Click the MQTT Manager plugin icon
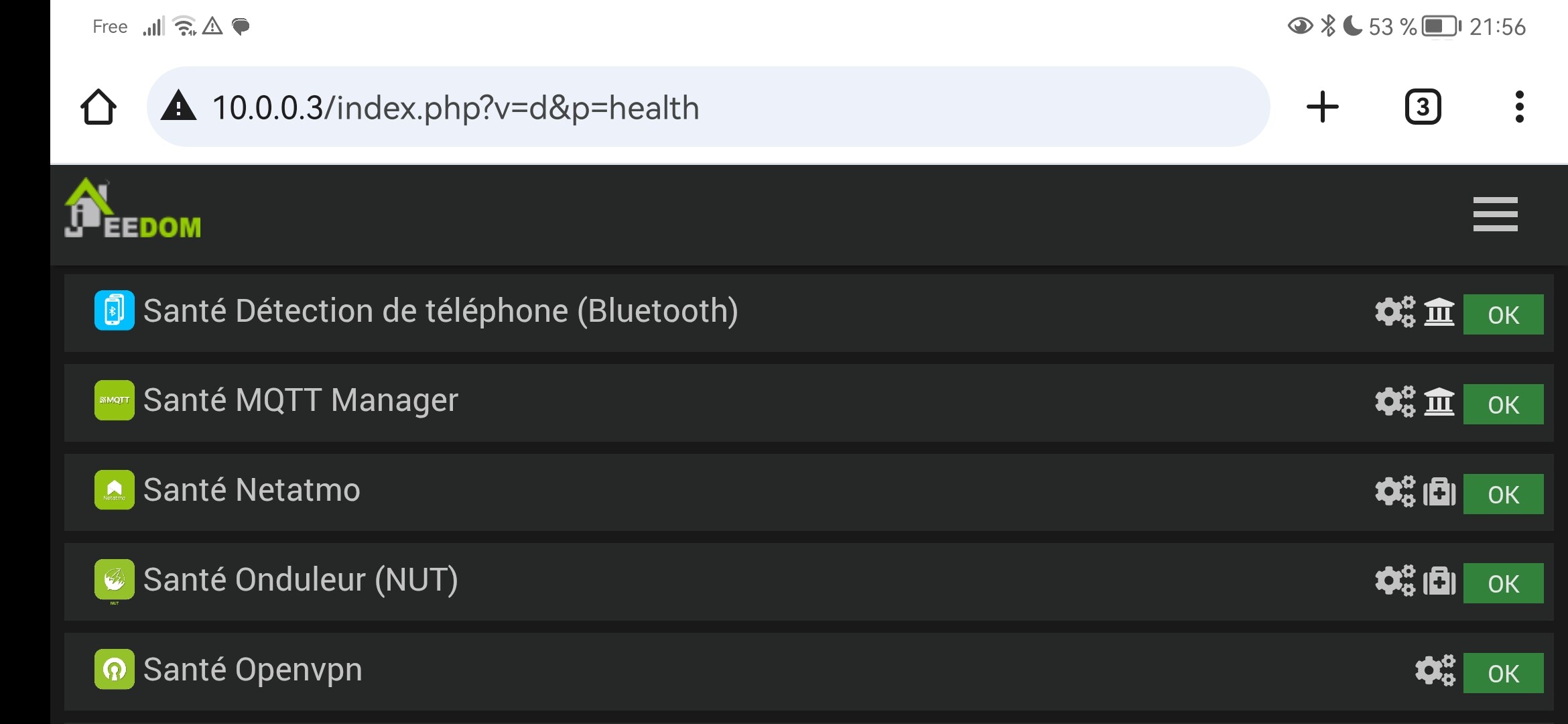The image size is (1568, 724). point(115,400)
